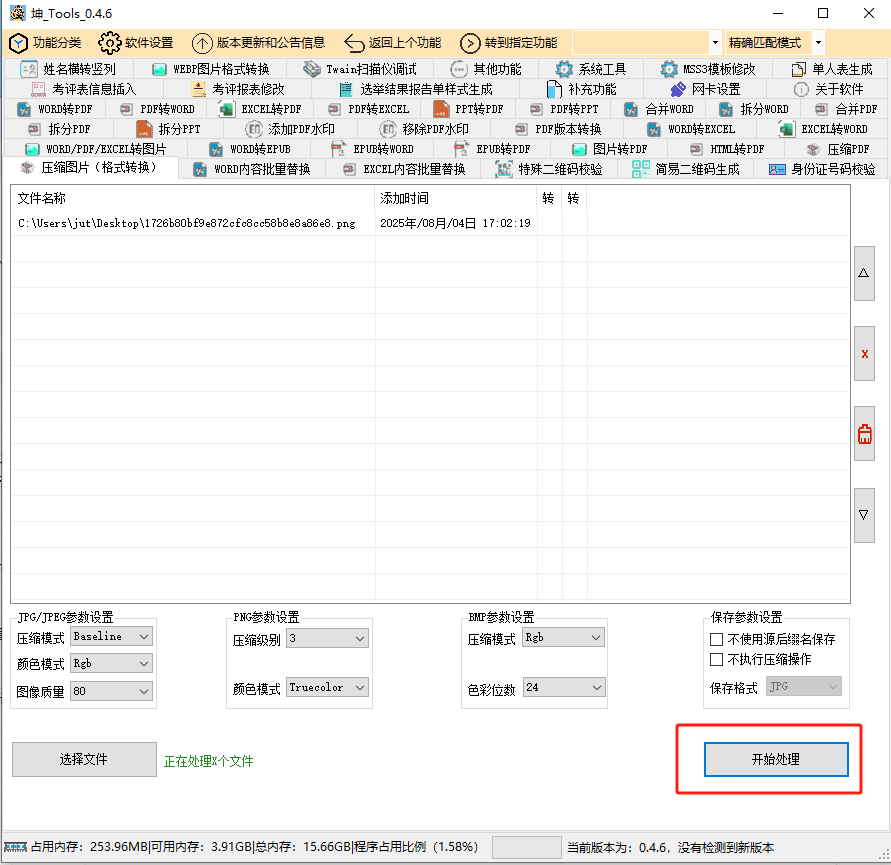The height and width of the screenshot is (865, 891).
Task: Open 图像质量 dropdown showing 80
Action: [111, 691]
